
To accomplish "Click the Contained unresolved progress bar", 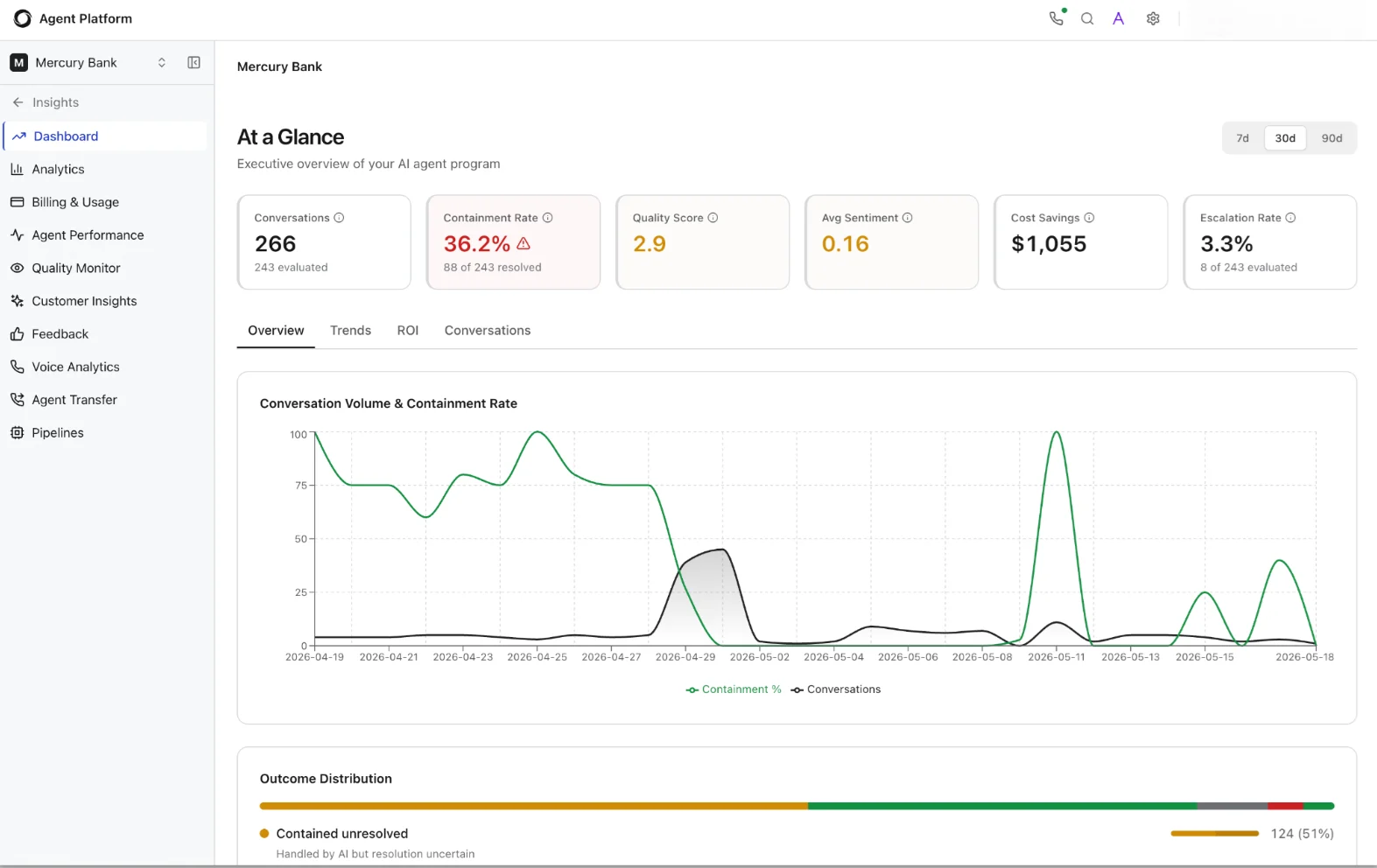I will click(x=1215, y=834).
